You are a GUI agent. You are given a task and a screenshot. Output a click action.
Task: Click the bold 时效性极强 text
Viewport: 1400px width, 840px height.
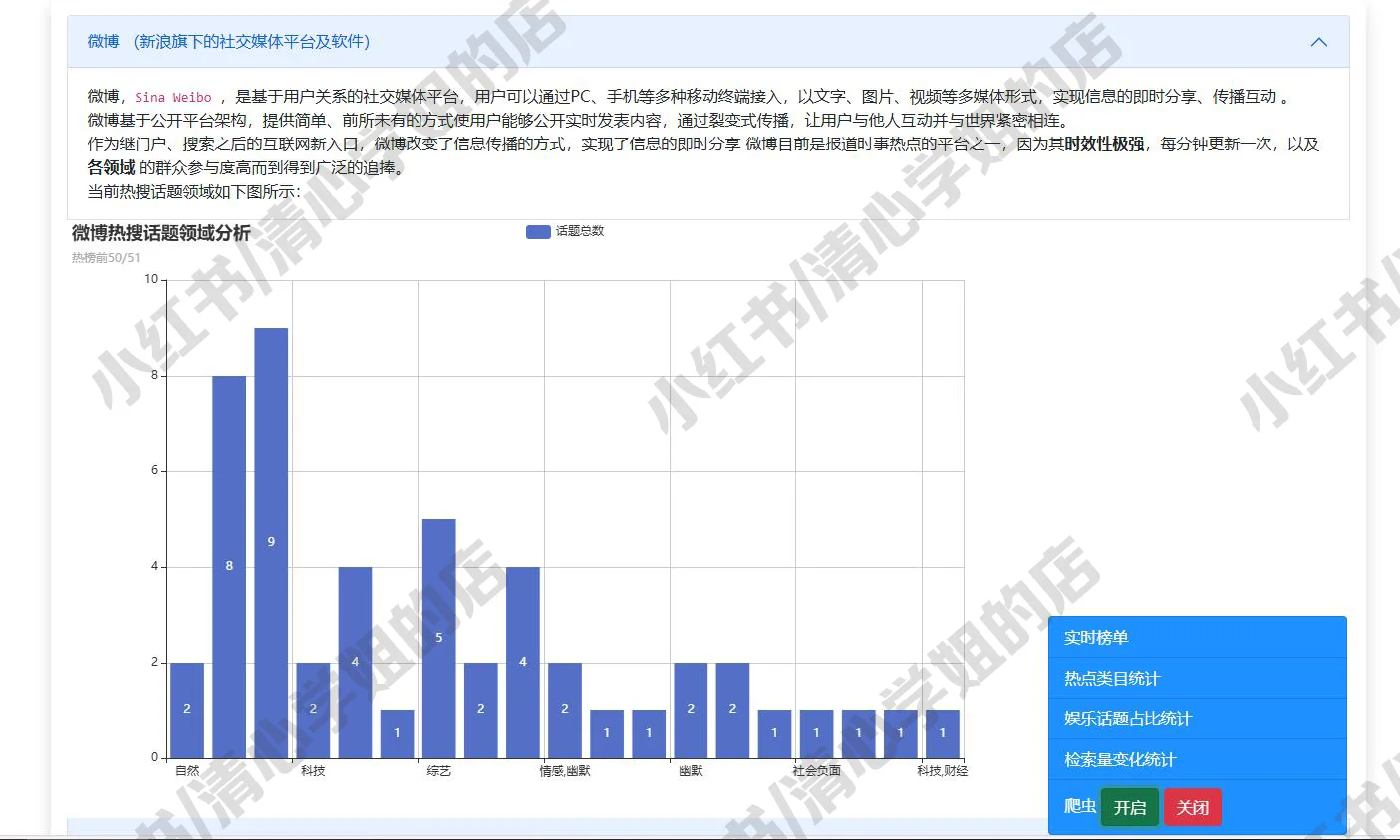pos(1104,144)
